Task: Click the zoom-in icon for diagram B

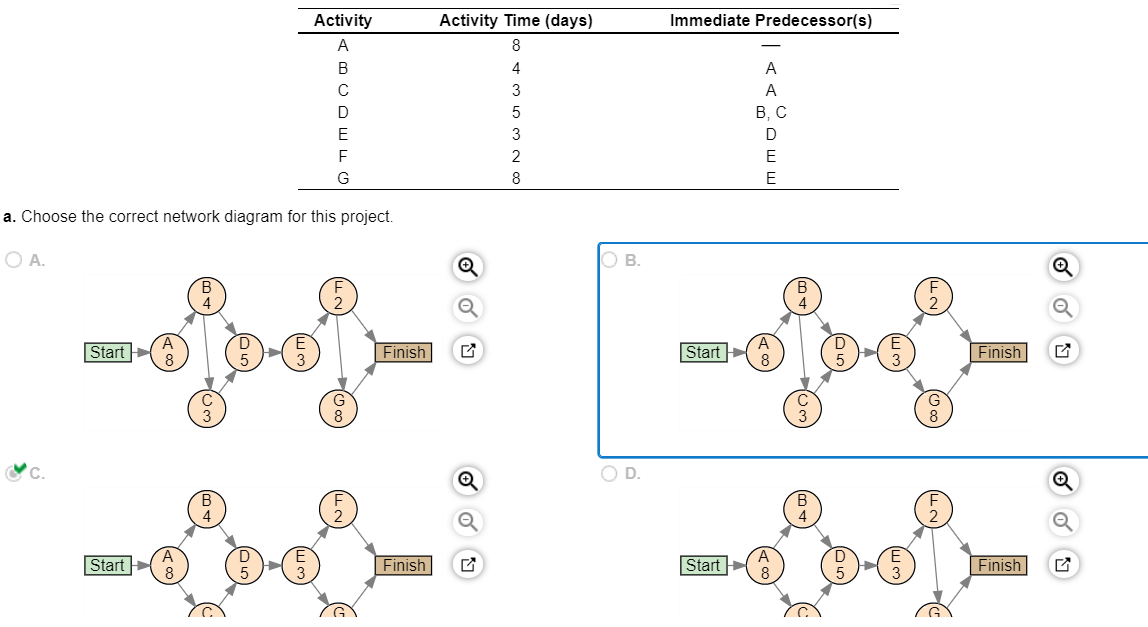Action: pos(1063,267)
